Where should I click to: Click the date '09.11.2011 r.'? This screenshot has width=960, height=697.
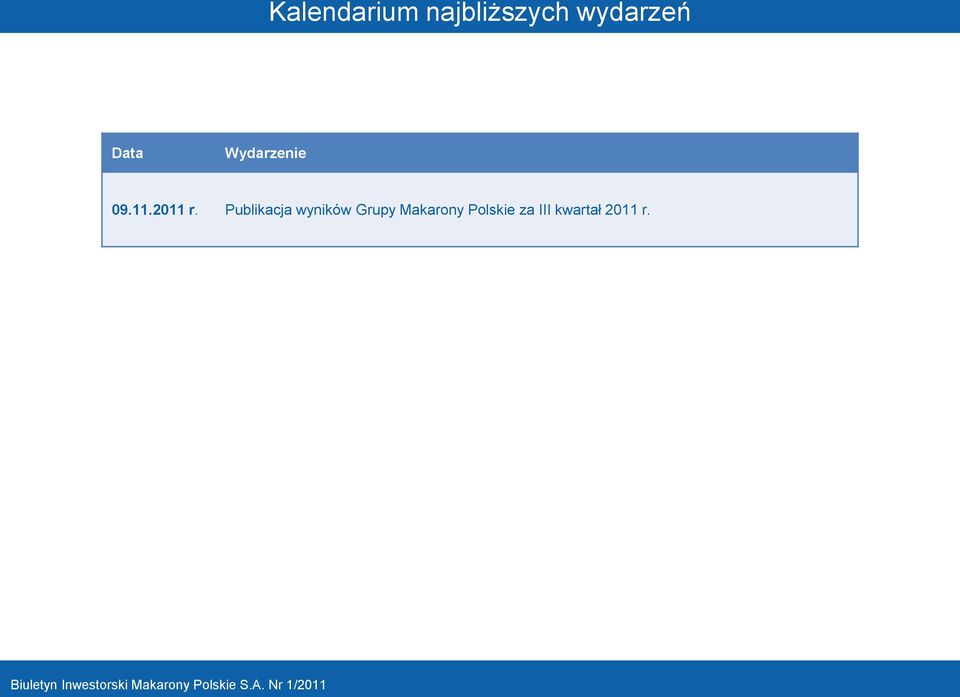pos(155,209)
